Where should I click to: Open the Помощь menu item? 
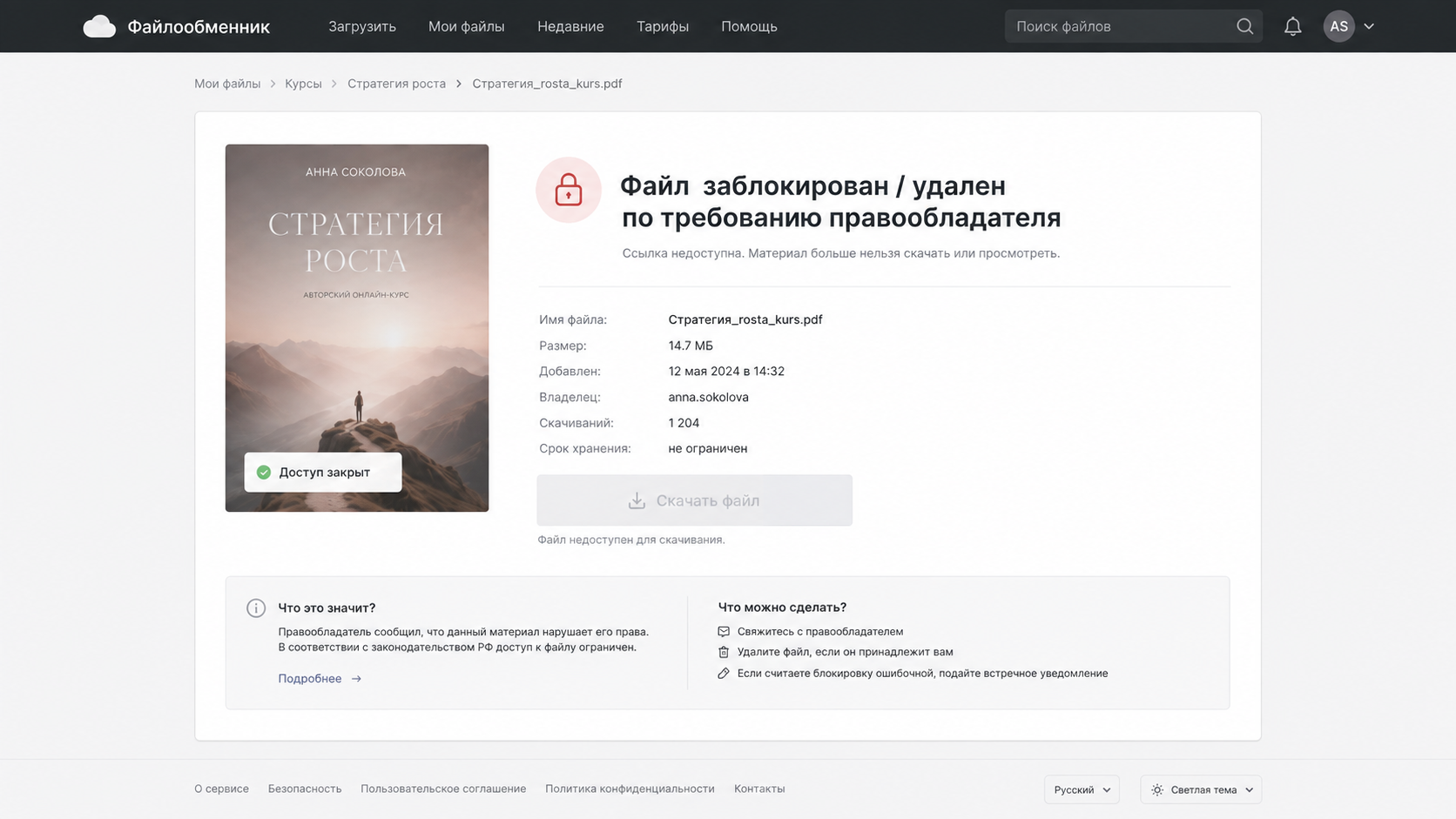click(749, 26)
